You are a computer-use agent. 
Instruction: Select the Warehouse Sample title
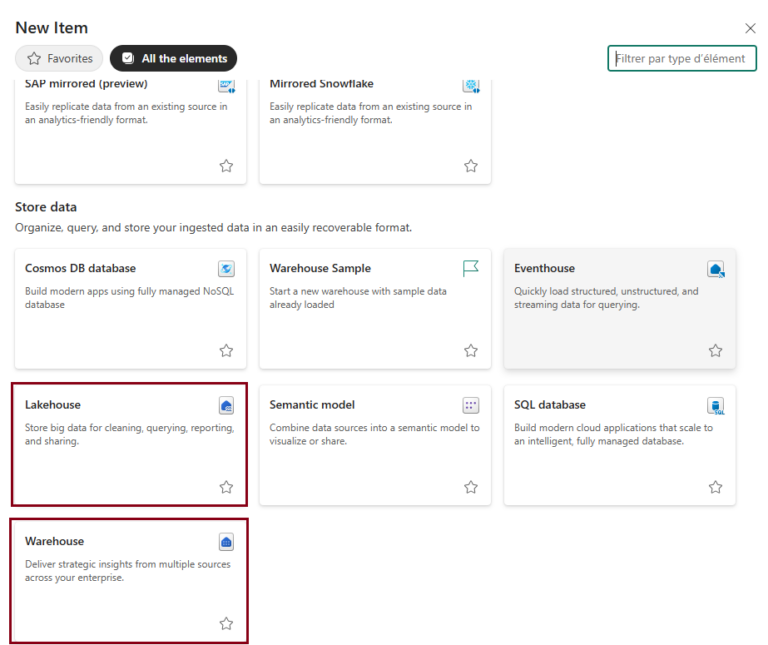click(x=320, y=268)
